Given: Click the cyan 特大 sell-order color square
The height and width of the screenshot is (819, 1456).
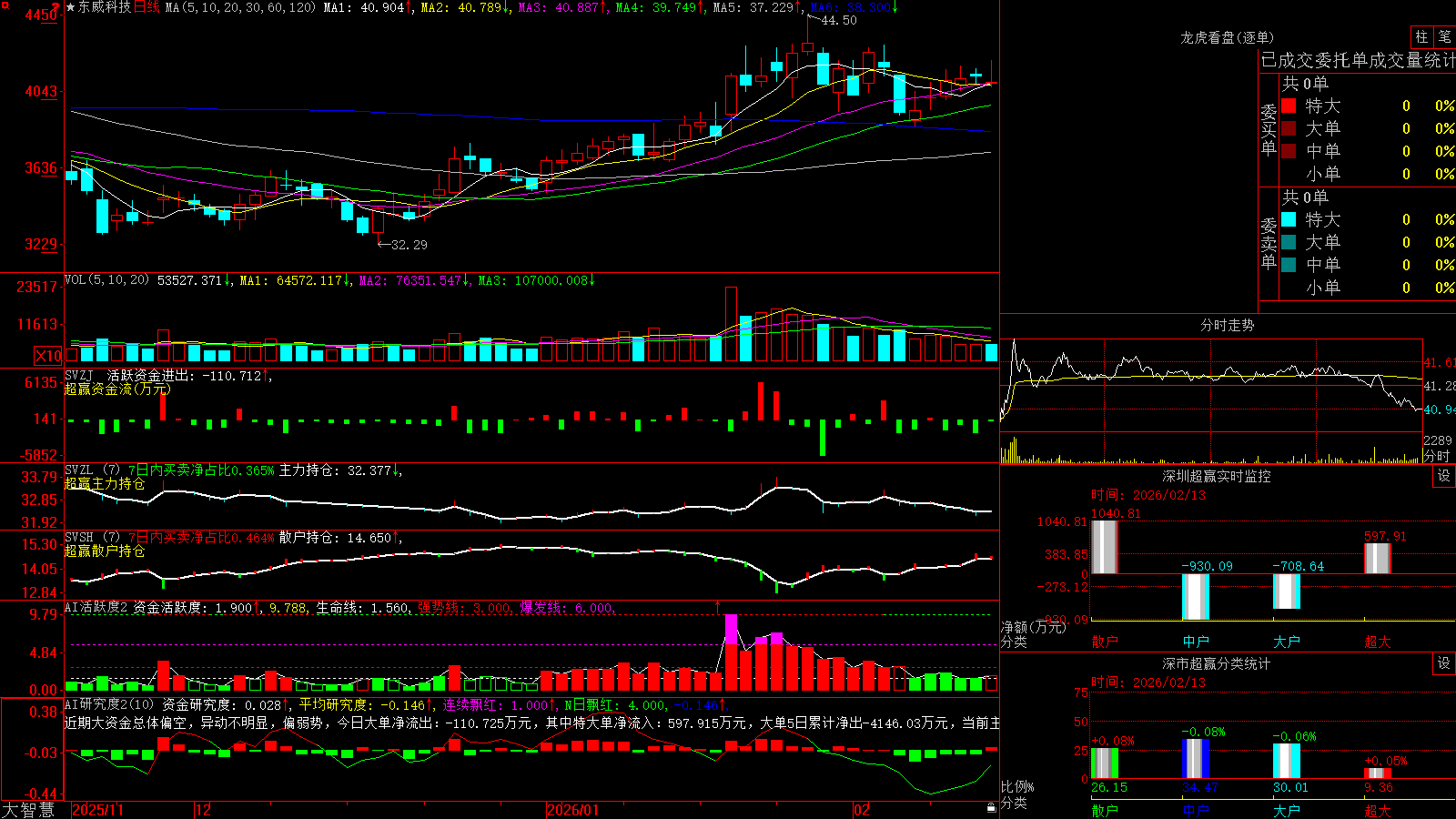Looking at the screenshot, I should pos(1289,219).
